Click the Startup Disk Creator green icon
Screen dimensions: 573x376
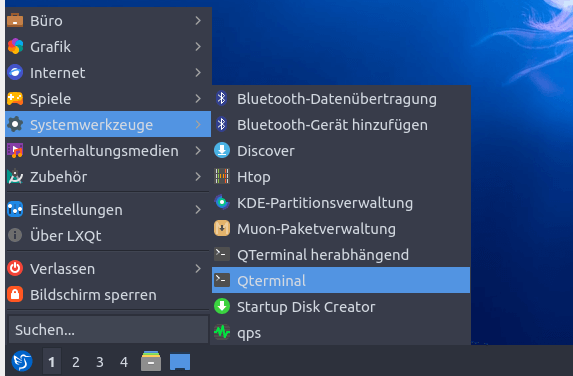222,306
